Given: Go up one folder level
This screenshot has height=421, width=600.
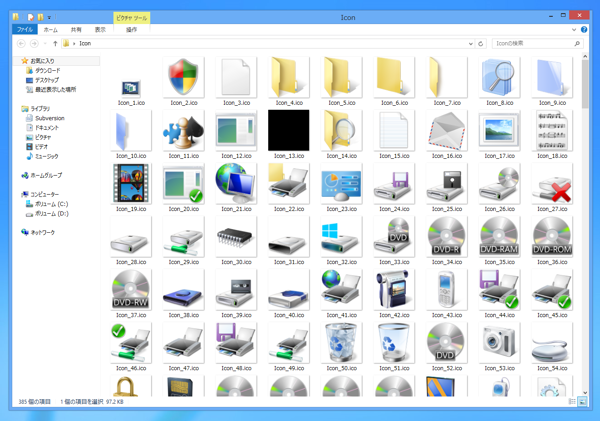Looking at the screenshot, I should click(55, 44).
